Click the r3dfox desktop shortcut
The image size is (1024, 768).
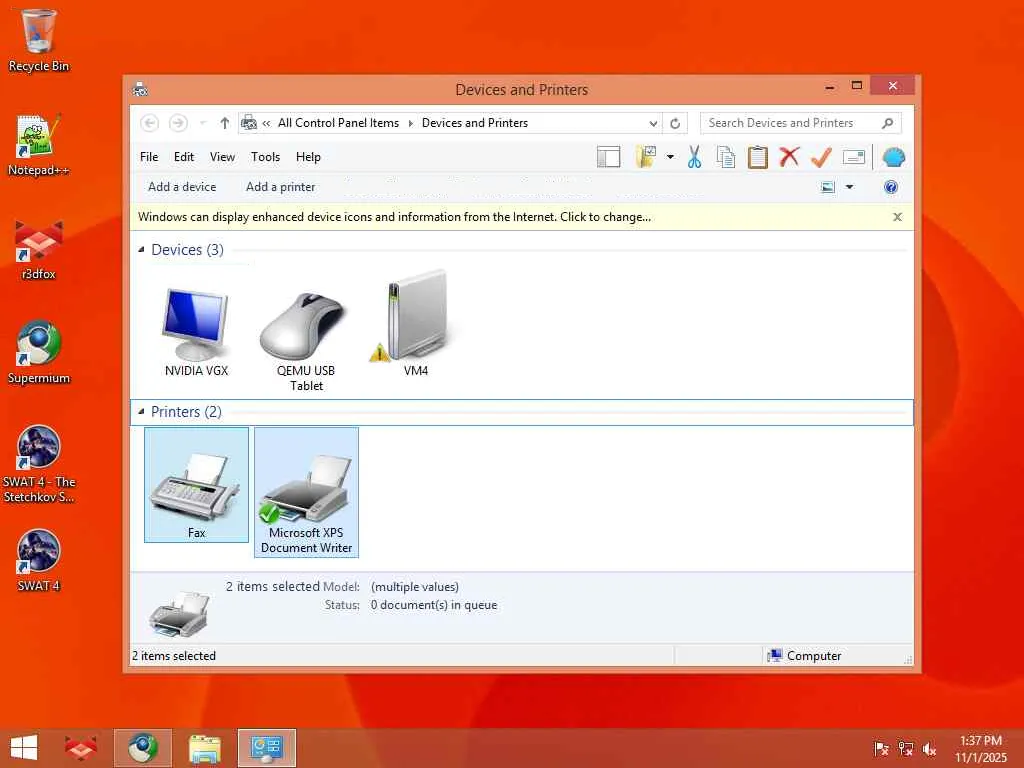pyautogui.click(x=38, y=249)
